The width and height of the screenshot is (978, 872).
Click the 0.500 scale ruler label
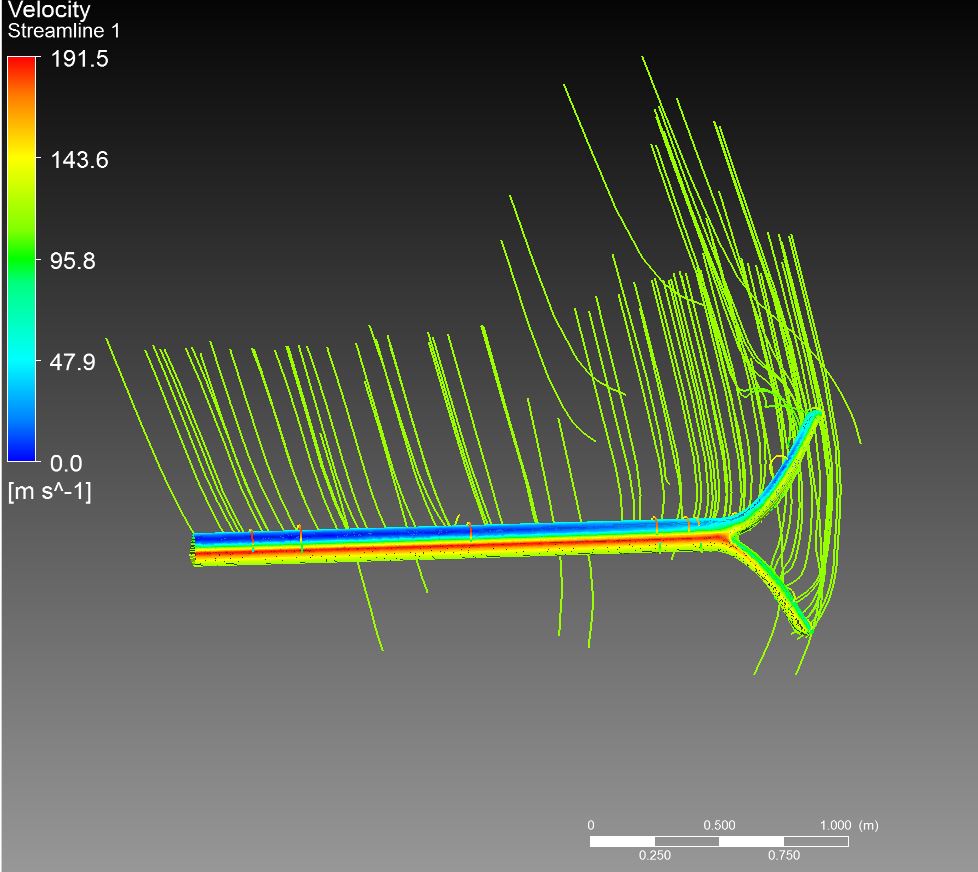point(720,825)
